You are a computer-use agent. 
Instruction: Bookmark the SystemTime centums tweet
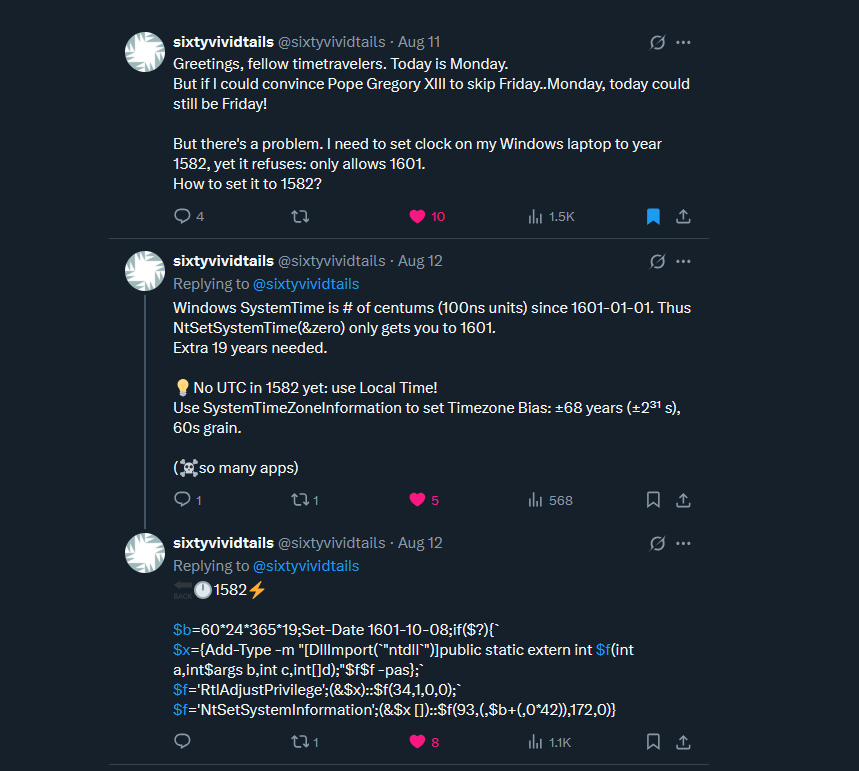[x=653, y=500]
